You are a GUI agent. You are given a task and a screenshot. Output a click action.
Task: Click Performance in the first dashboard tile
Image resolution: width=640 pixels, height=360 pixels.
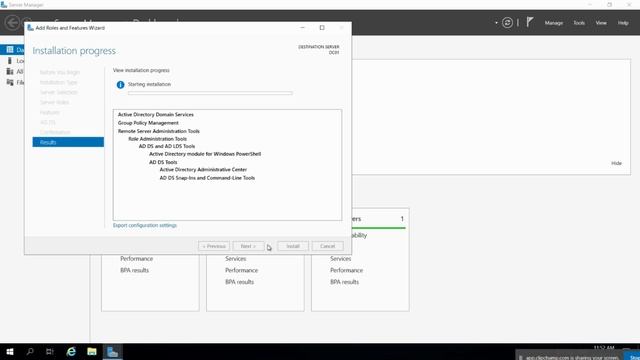(x=137, y=259)
